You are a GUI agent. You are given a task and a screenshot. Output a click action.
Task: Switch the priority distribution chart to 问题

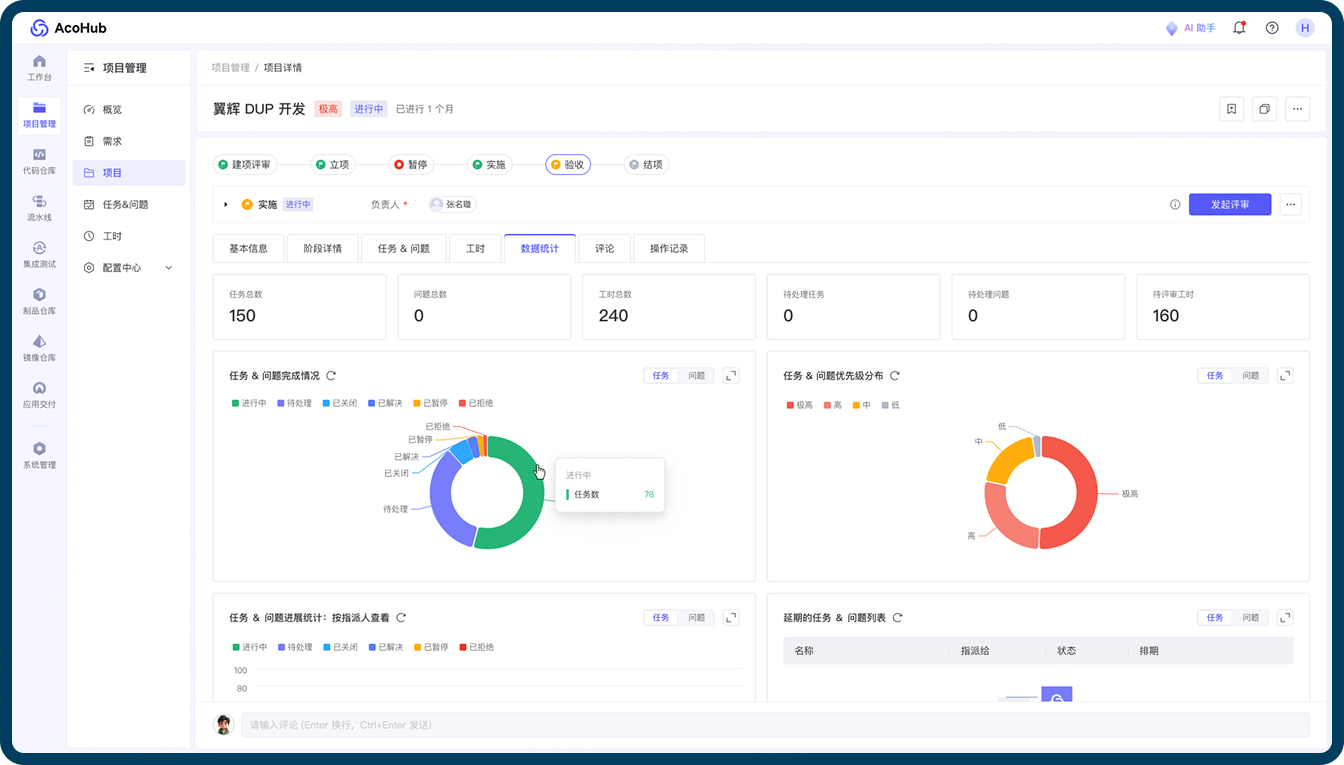point(1250,376)
